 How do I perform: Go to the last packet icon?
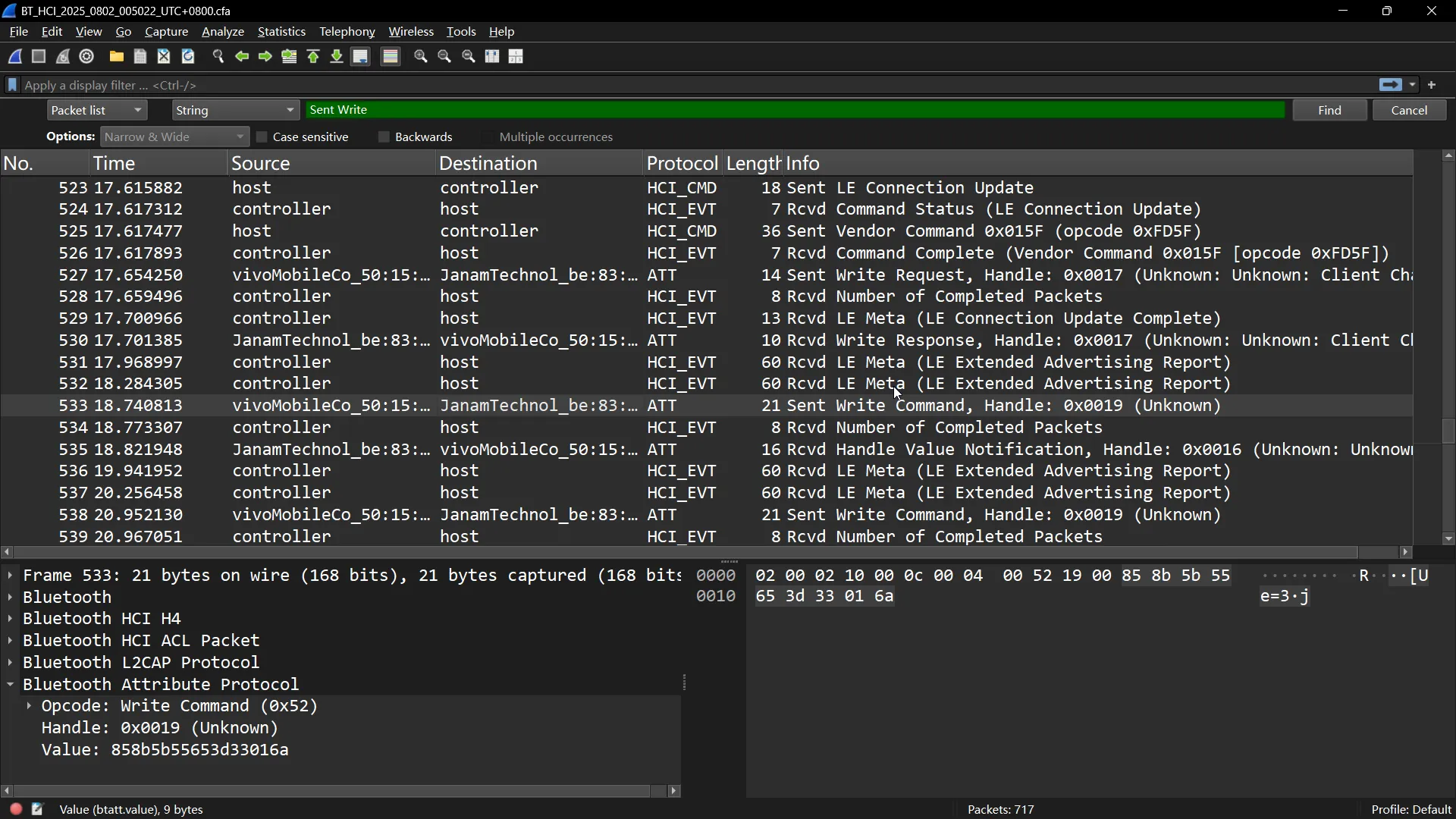[x=337, y=57]
